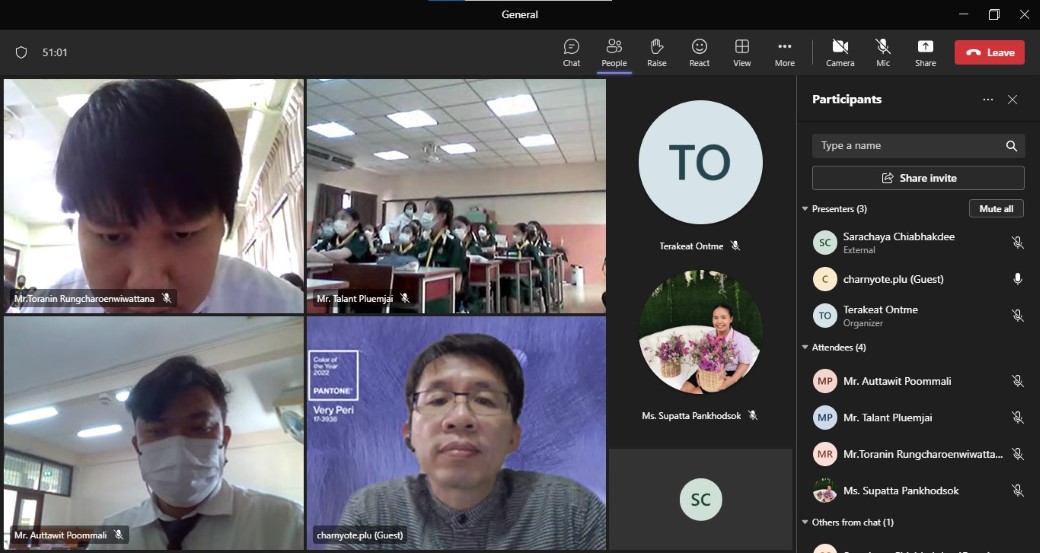Click the Type a name search field
This screenshot has height=553, width=1040.
[x=908, y=146]
